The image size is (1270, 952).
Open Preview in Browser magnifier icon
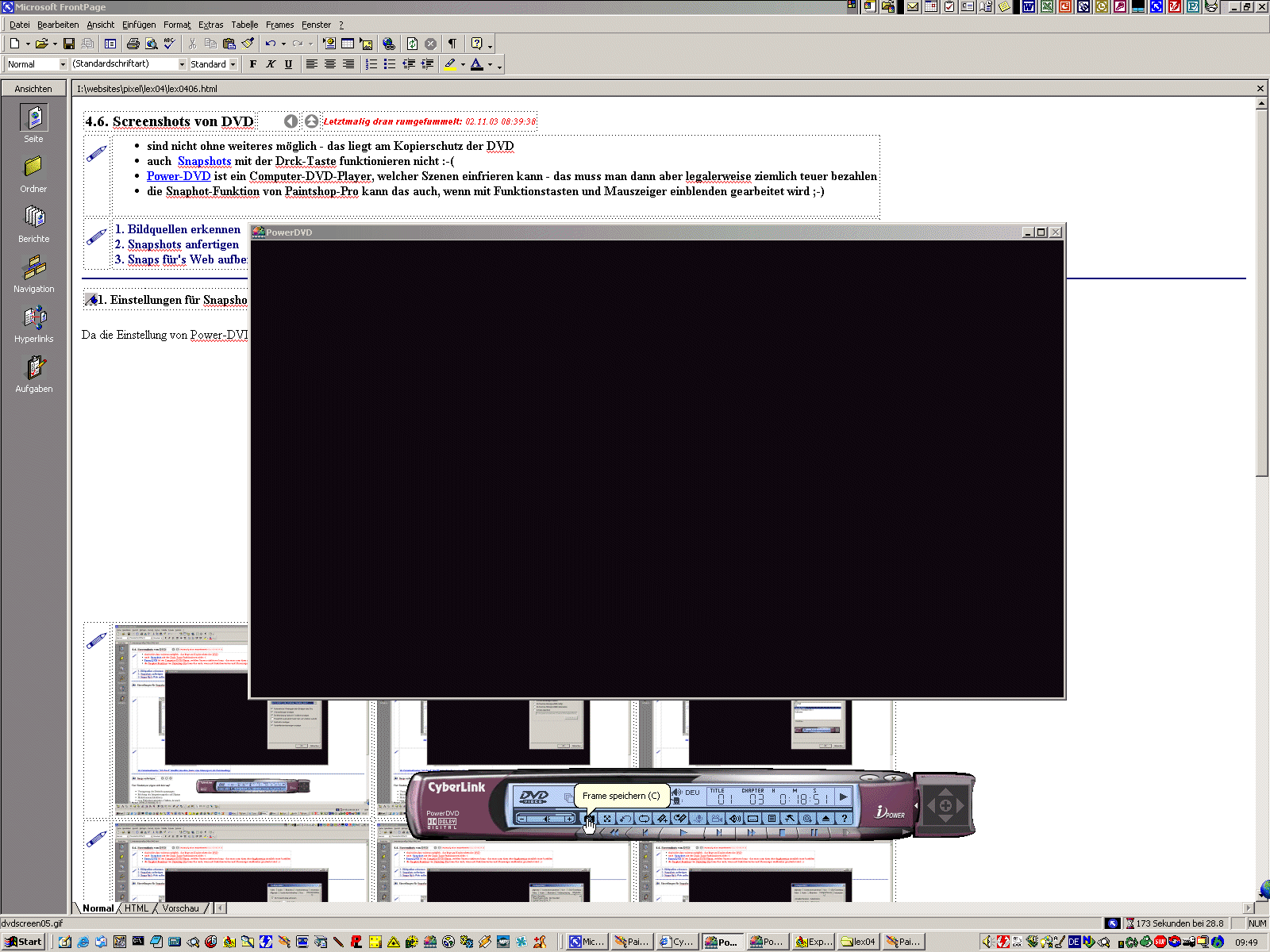152,44
